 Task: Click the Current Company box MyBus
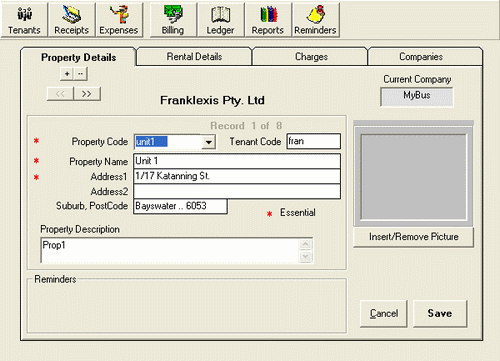tap(417, 97)
